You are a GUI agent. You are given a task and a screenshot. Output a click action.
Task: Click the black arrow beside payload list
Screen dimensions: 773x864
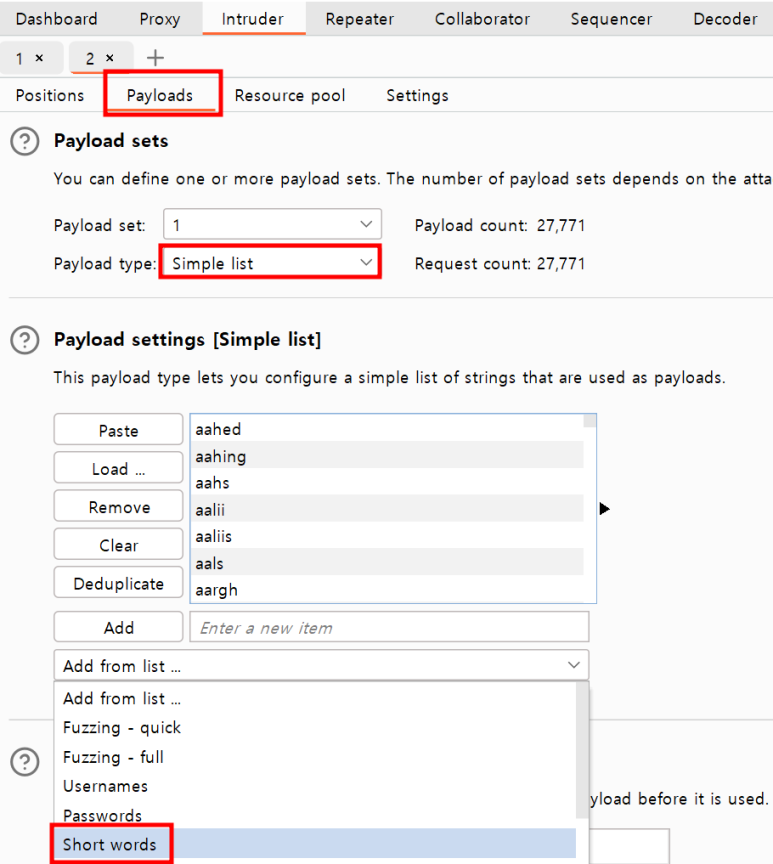coord(604,509)
